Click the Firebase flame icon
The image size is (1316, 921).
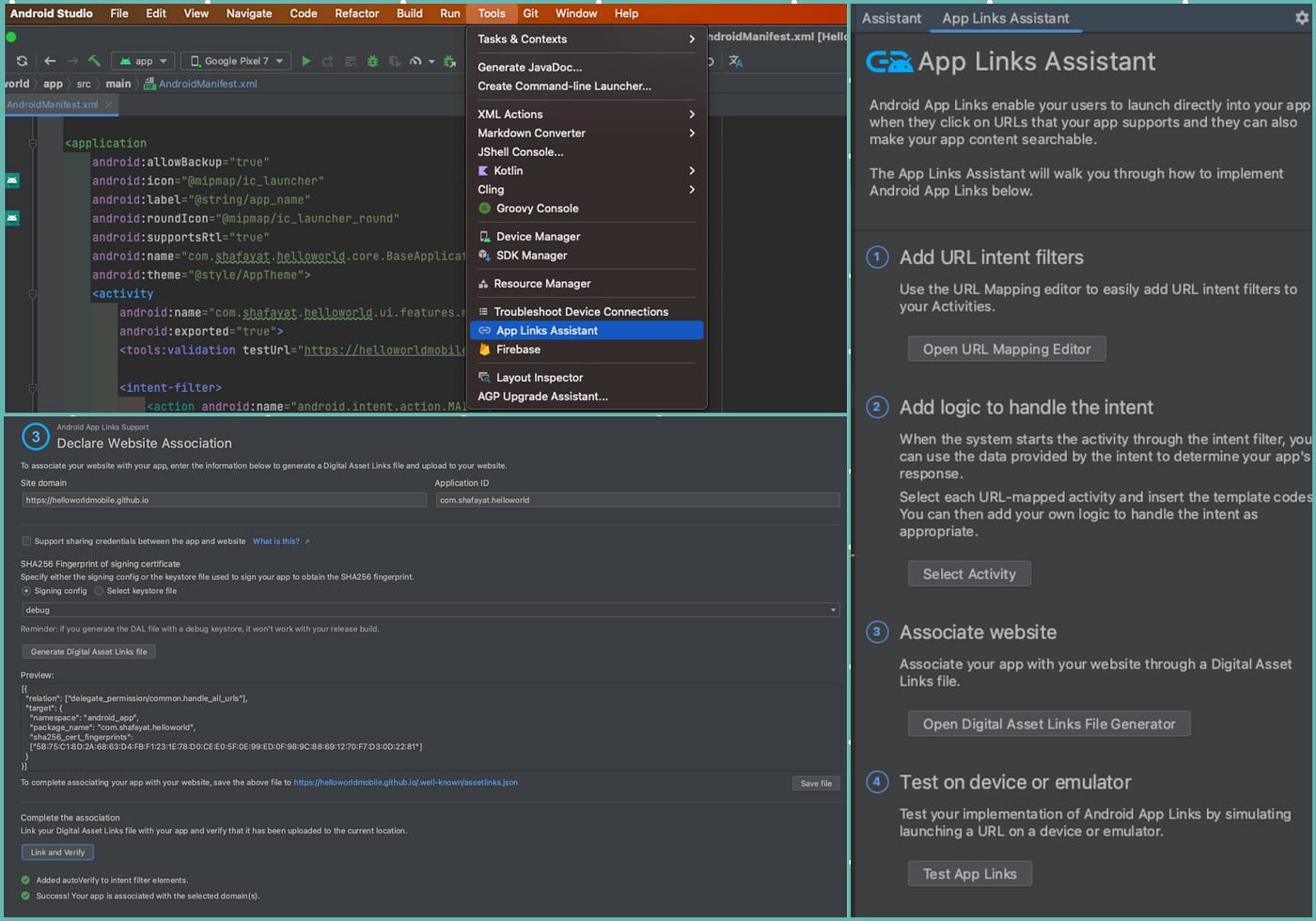(x=484, y=350)
